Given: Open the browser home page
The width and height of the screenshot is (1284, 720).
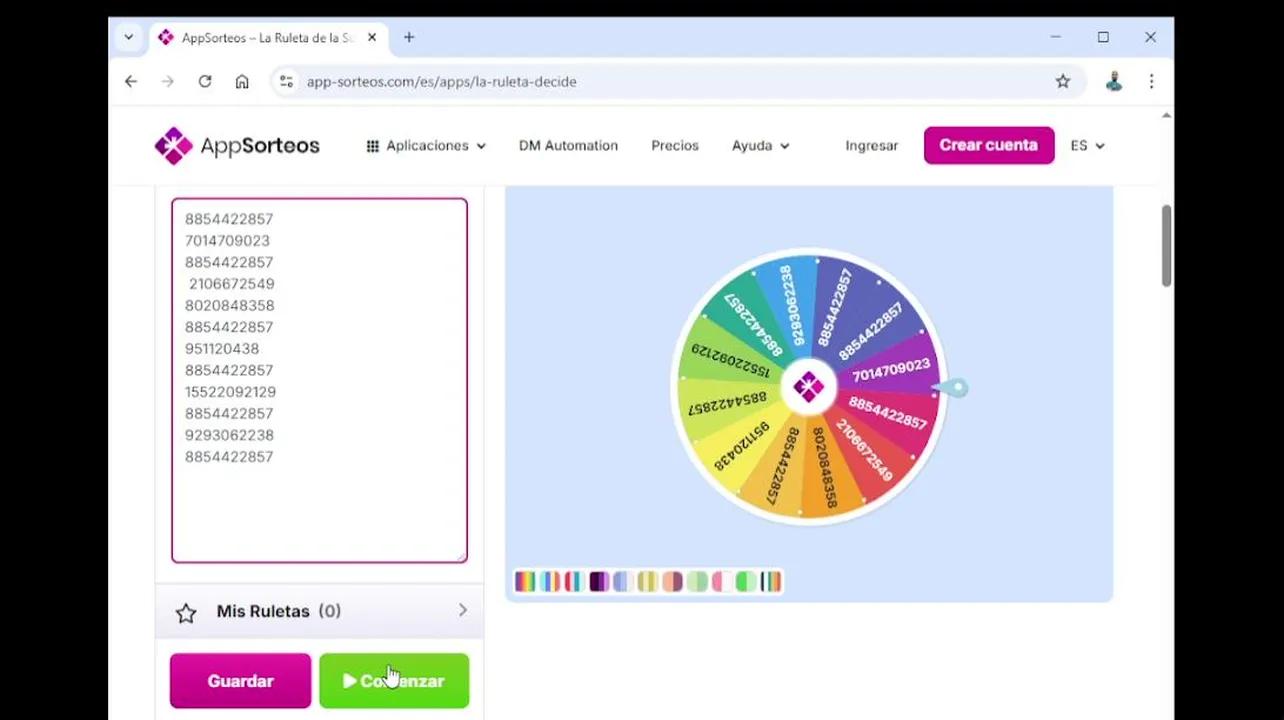Looking at the screenshot, I should [x=242, y=82].
